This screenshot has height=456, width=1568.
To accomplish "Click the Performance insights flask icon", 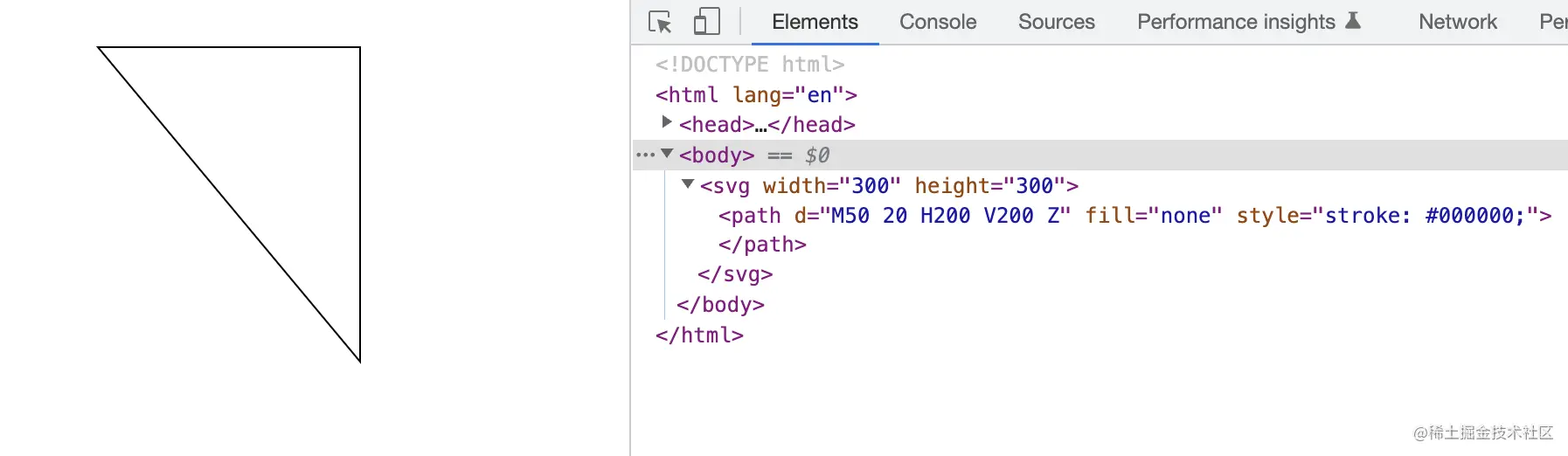I will [x=1353, y=21].
